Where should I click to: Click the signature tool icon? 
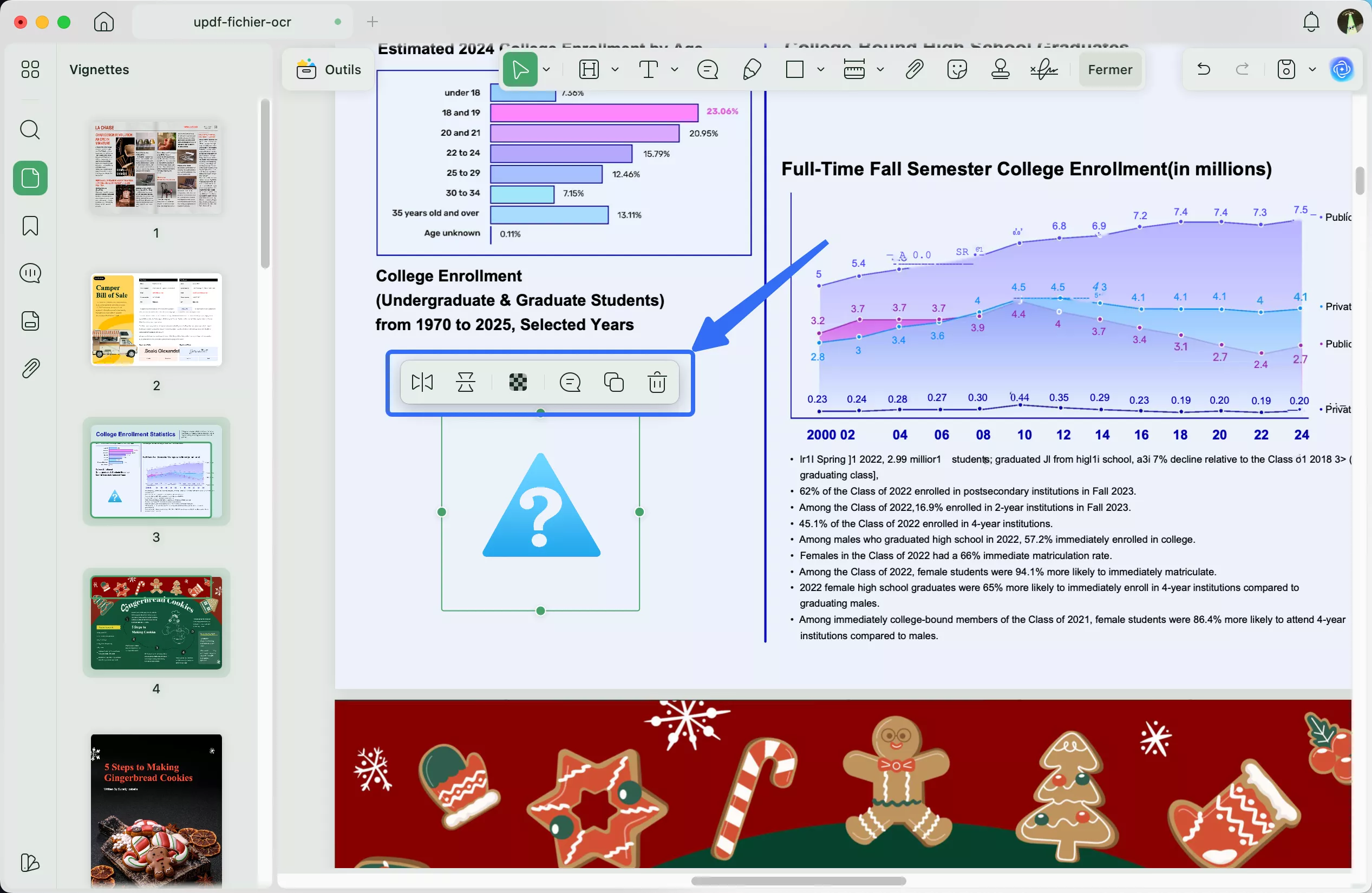coord(1043,70)
